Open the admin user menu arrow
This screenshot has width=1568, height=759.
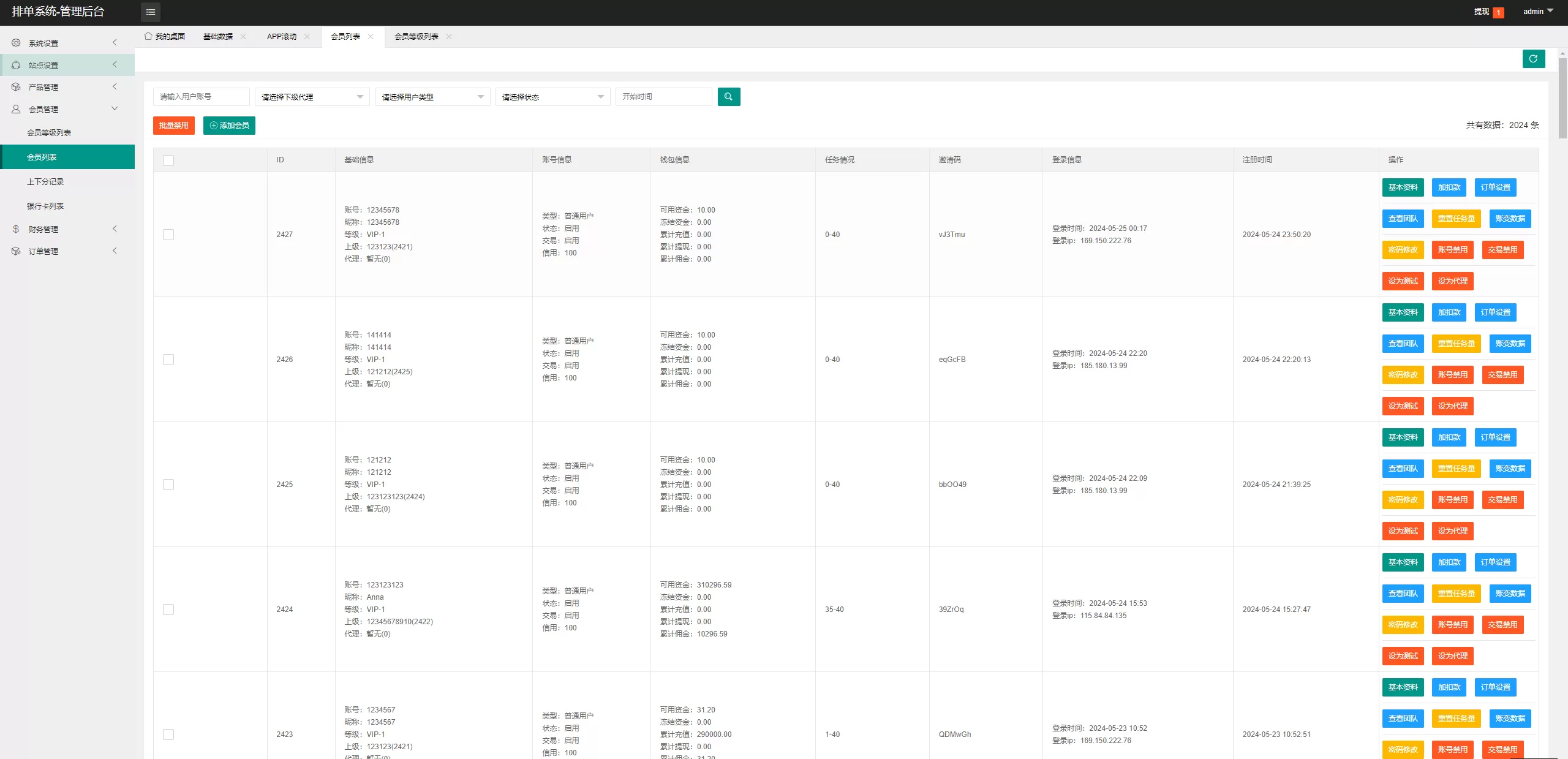tap(1550, 11)
